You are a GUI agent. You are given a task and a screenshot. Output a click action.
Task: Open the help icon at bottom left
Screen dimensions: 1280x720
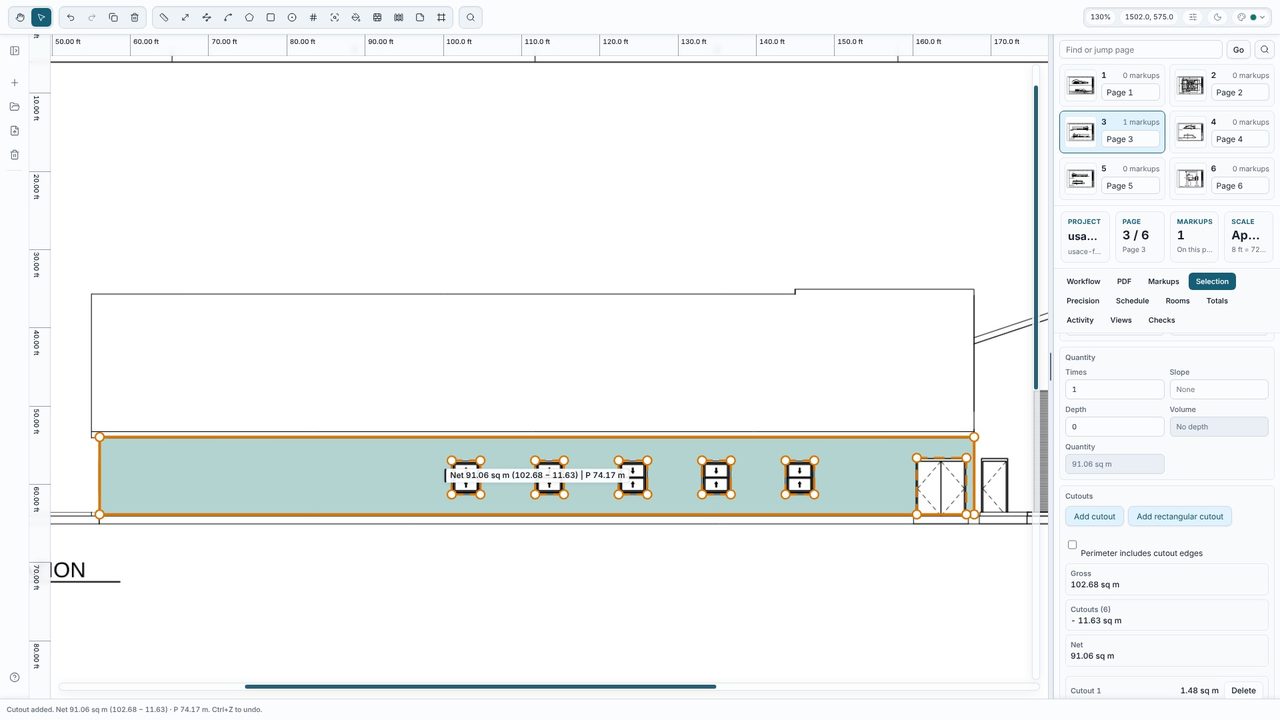click(x=14, y=678)
